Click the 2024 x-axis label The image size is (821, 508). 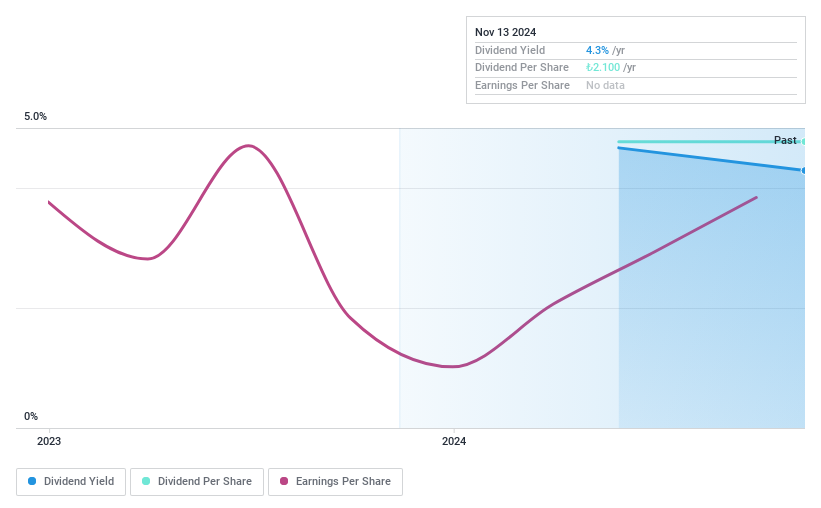pos(454,441)
